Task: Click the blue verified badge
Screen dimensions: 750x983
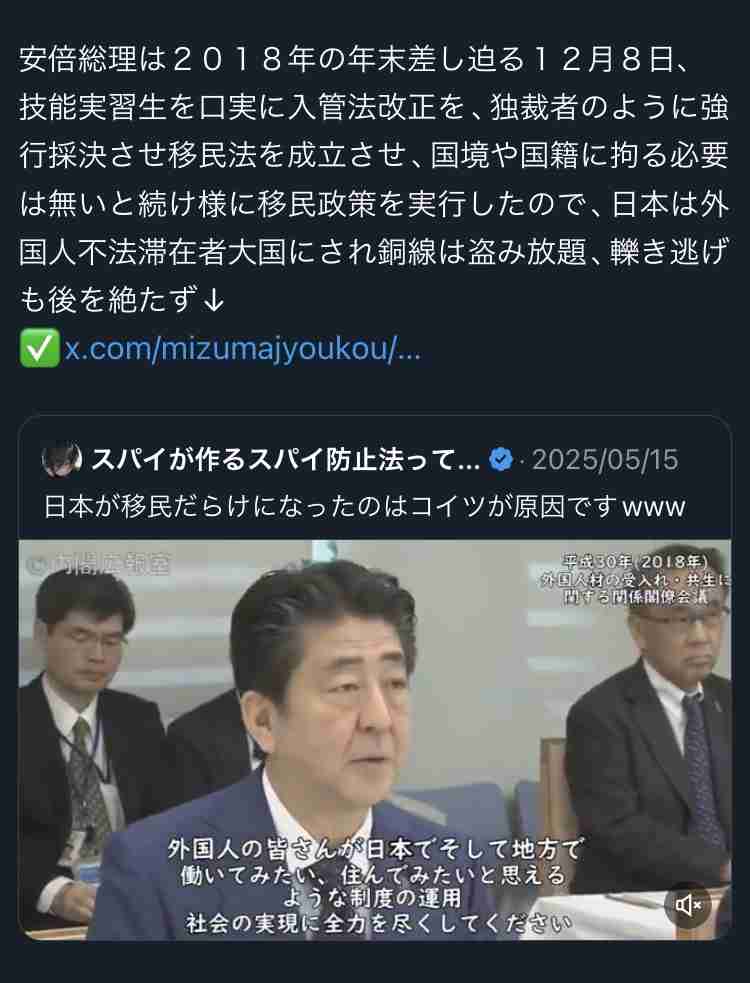Action: tap(500, 460)
